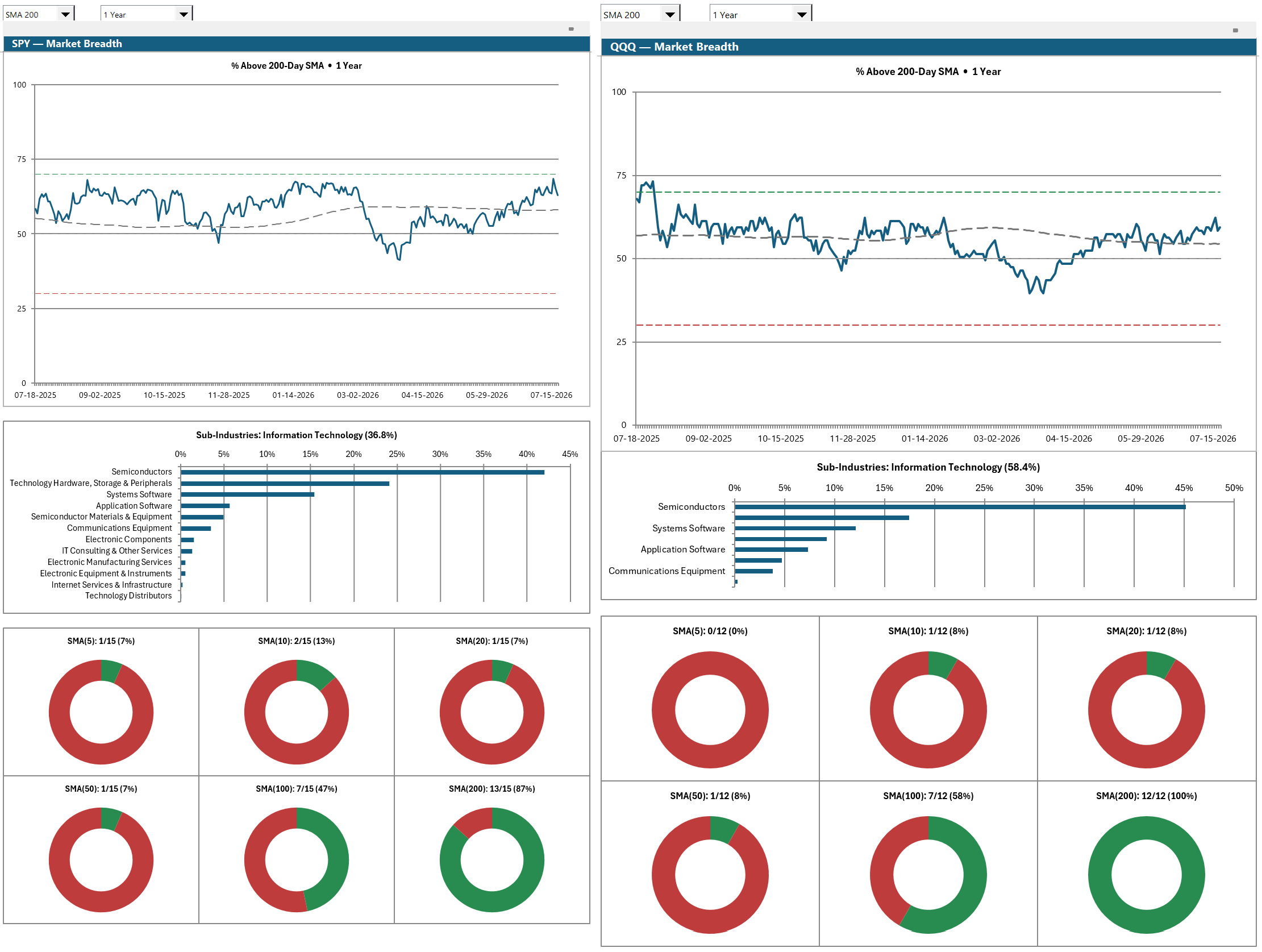Click the Technology Distributors label
The height and width of the screenshot is (952, 1262).
point(128,596)
